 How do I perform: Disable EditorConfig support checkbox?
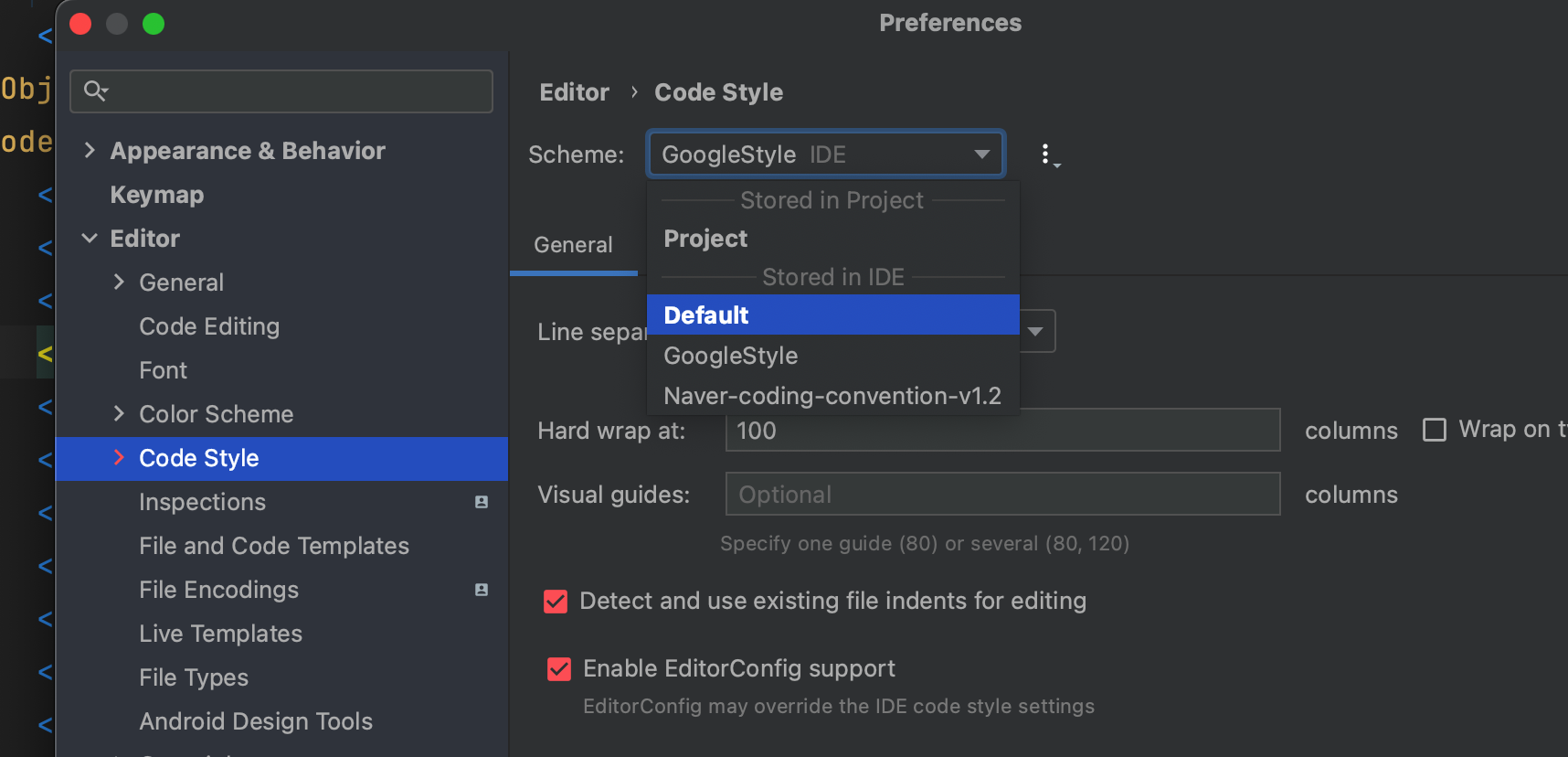pyautogui.click(x=559, y=669)
